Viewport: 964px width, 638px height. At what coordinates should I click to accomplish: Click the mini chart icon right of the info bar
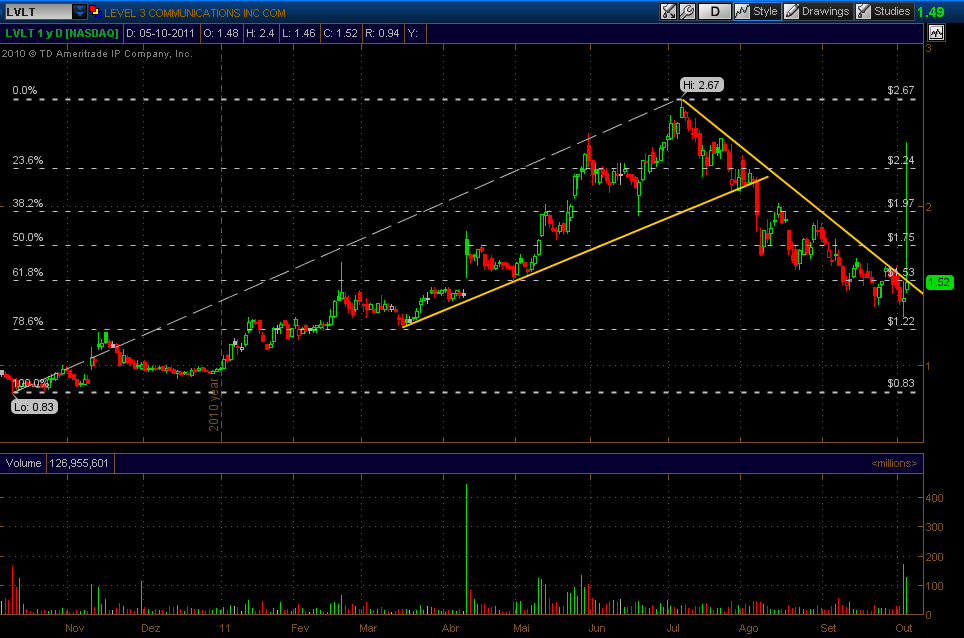tap(936, 33)
